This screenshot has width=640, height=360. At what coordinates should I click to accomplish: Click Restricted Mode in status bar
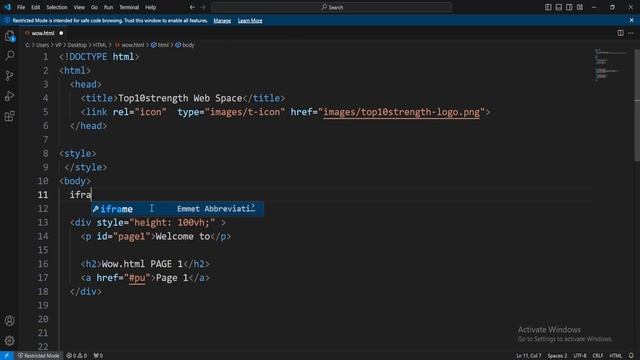tap(38, 356)
